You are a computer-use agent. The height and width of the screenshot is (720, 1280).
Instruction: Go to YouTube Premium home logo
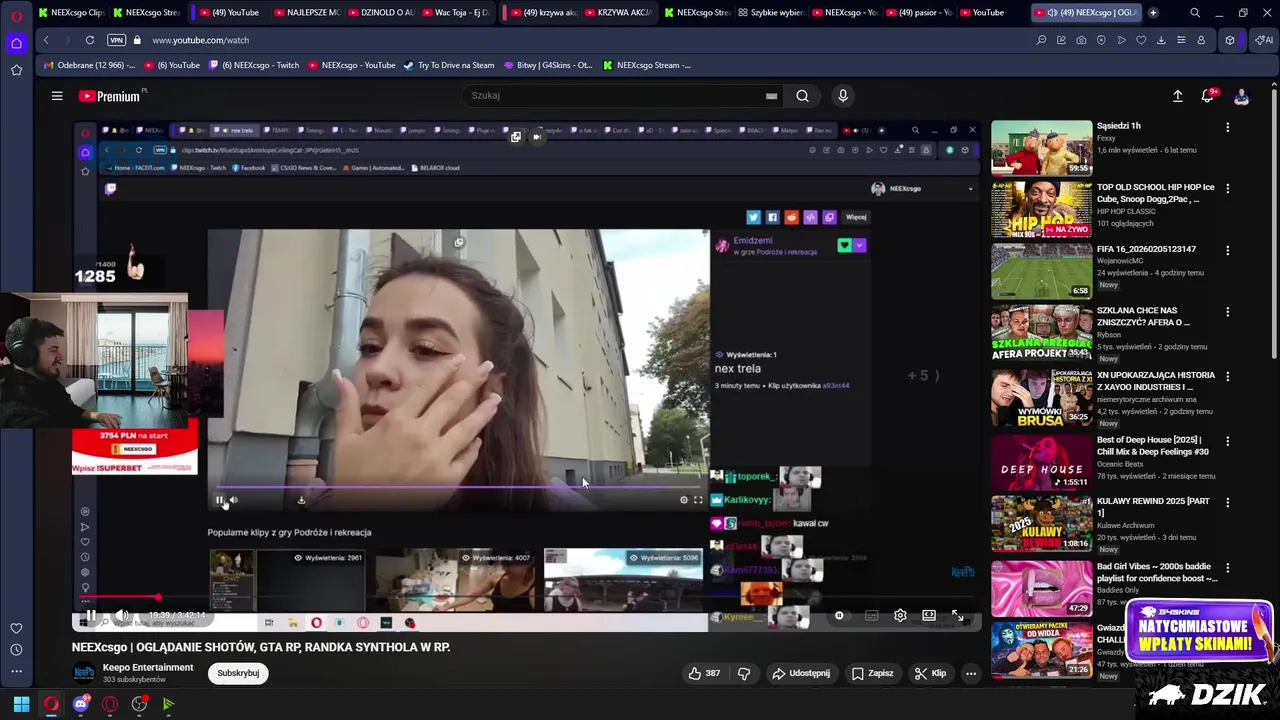pyautogui.click(x=110, y=96)
